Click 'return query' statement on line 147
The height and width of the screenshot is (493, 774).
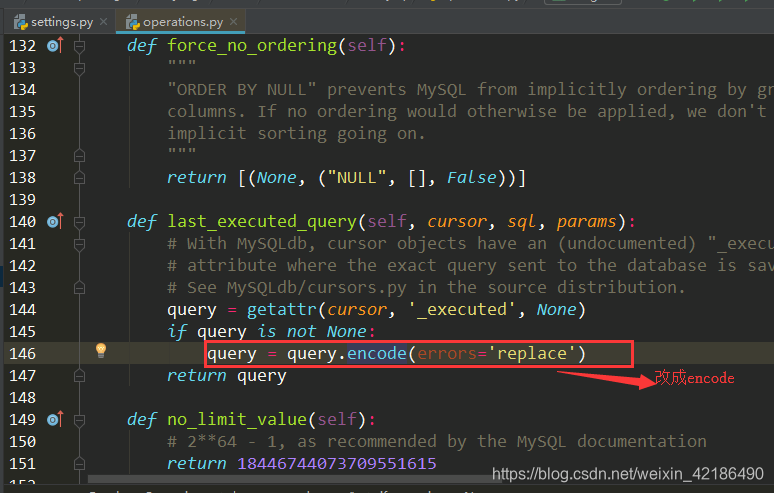point(227,376)
